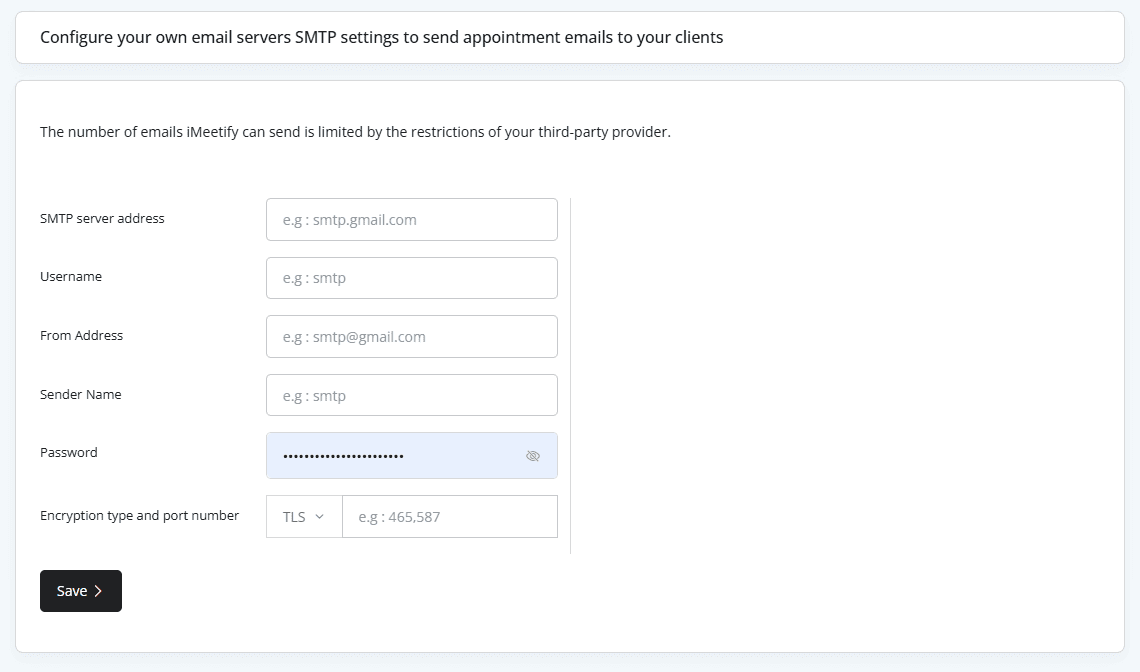Click the vertical divider right of the form
The height and width of the screenshot is (672, 1140).
click(x=570, y=375)
